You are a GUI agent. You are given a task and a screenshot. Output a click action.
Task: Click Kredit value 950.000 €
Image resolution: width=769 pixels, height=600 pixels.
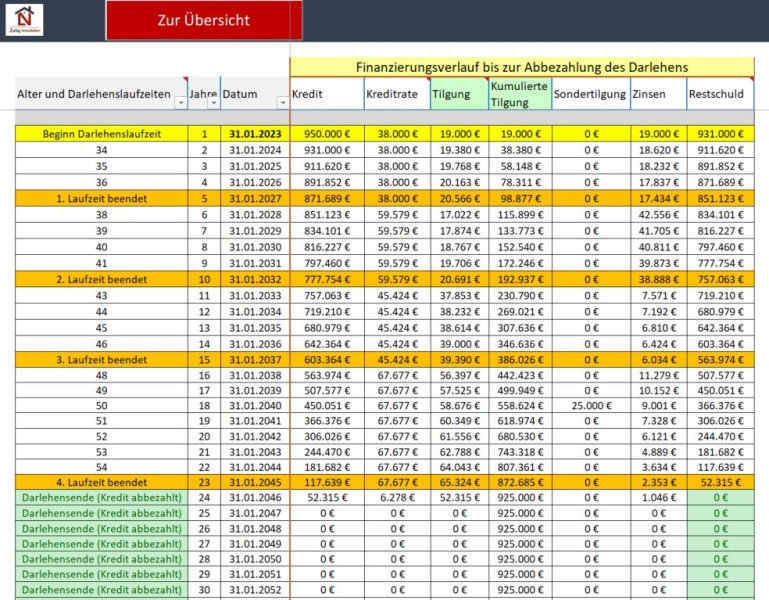click(x=327, y=134)
